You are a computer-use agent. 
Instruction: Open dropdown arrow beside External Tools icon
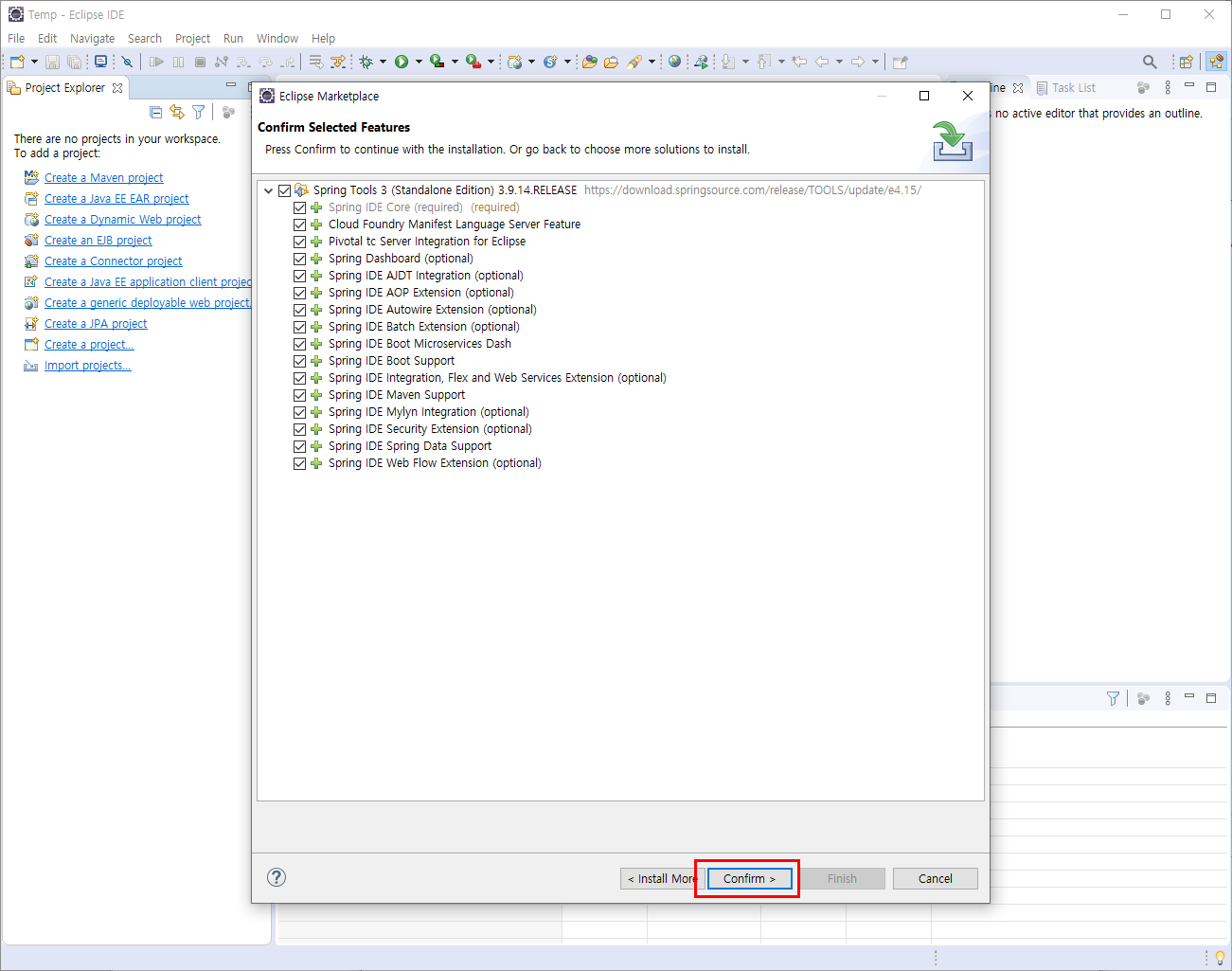[491, 62]
